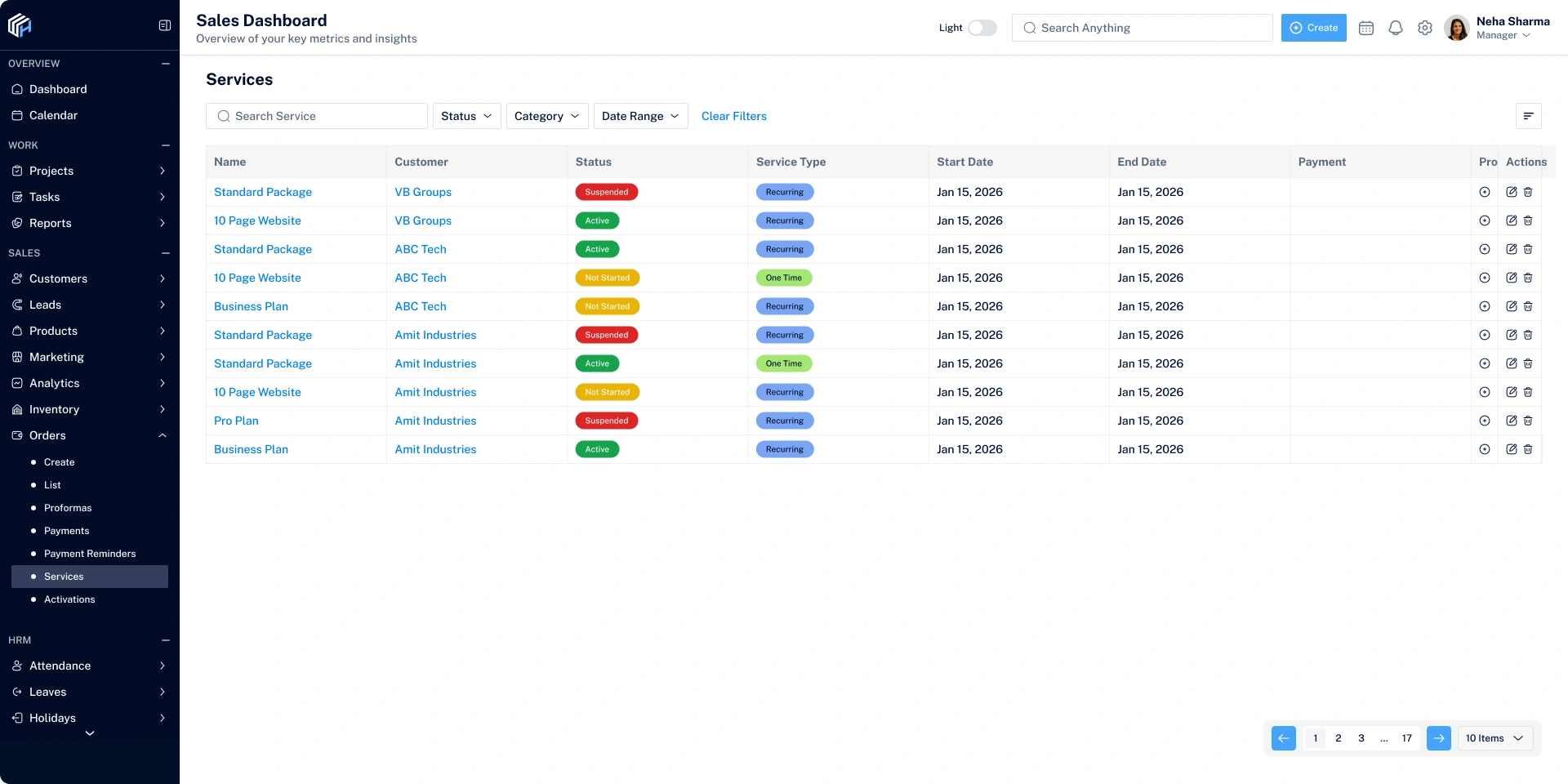Screen dimensions: 1568x784
Task: Focus the Search Service field
Action: coord(317,116)
